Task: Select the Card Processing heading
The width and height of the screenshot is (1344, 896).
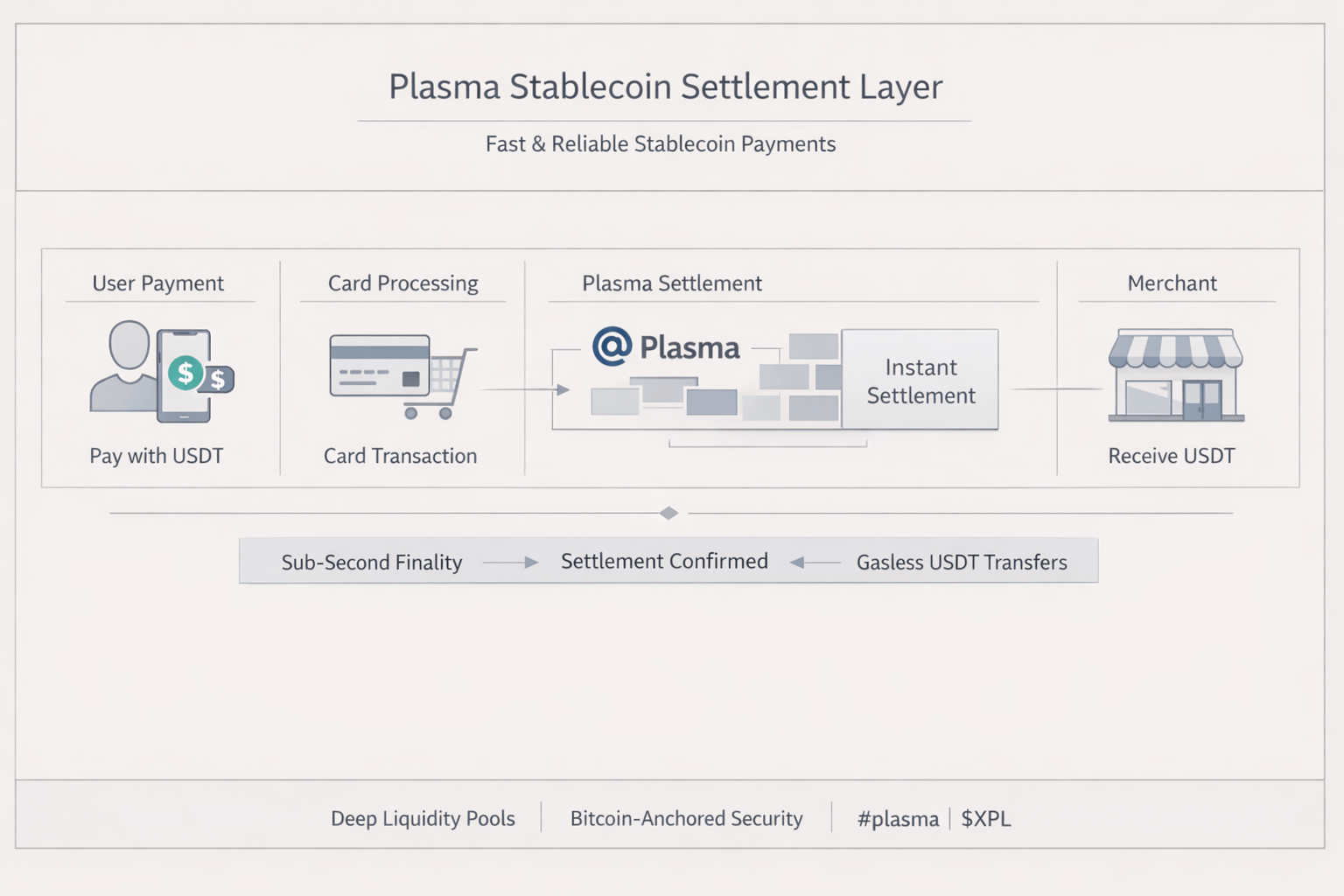Action: click(403, 283)
